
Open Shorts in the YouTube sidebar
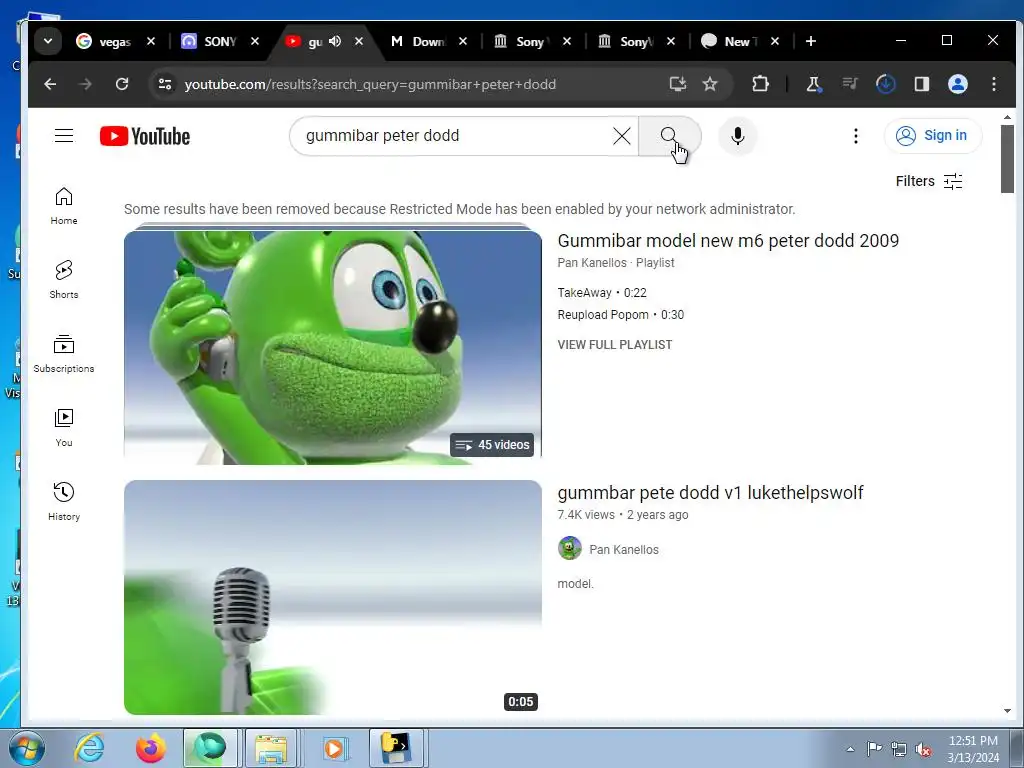coord(64,280)
